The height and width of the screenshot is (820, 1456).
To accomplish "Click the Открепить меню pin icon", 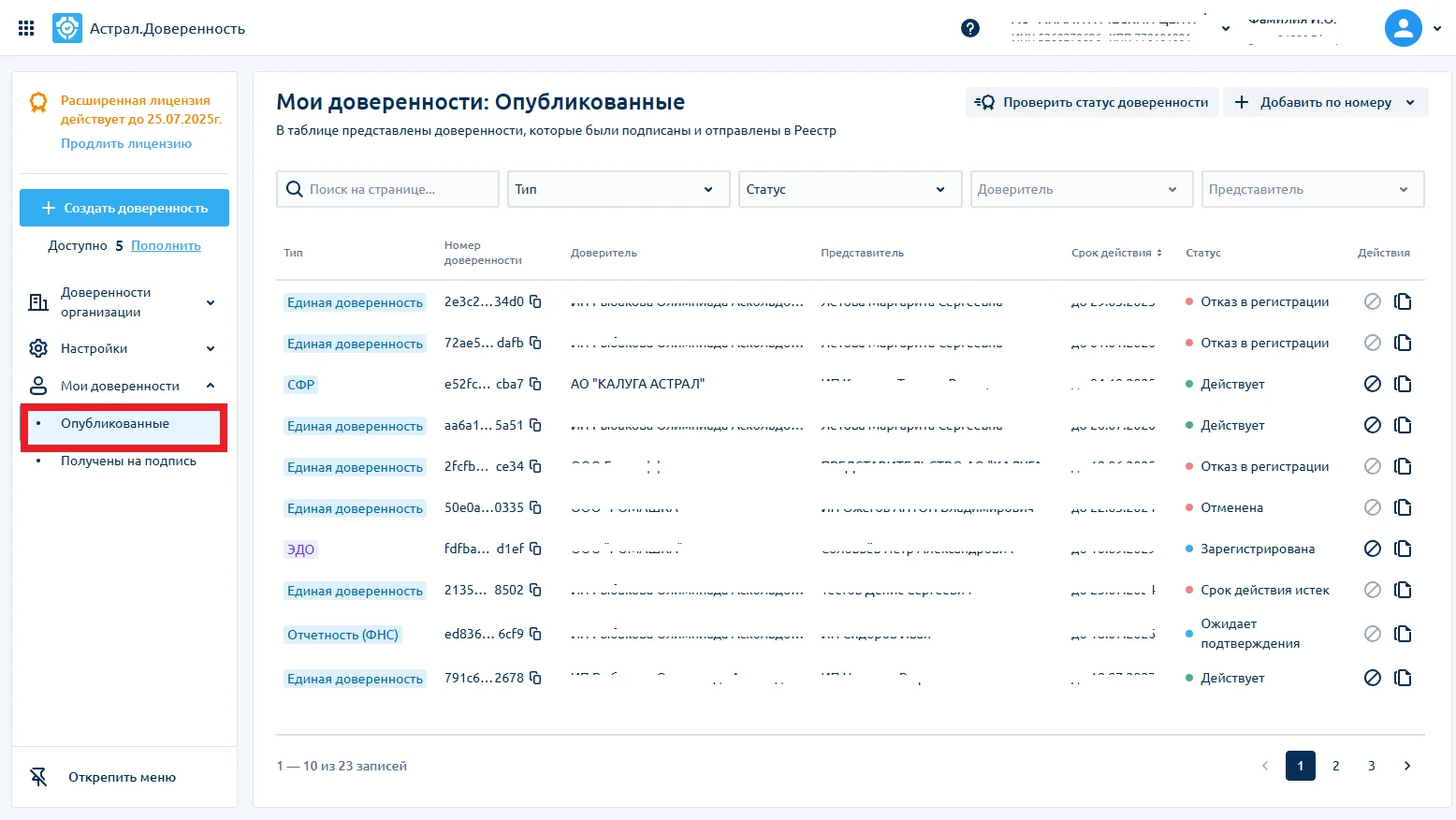I will click(x=38, y=777).
